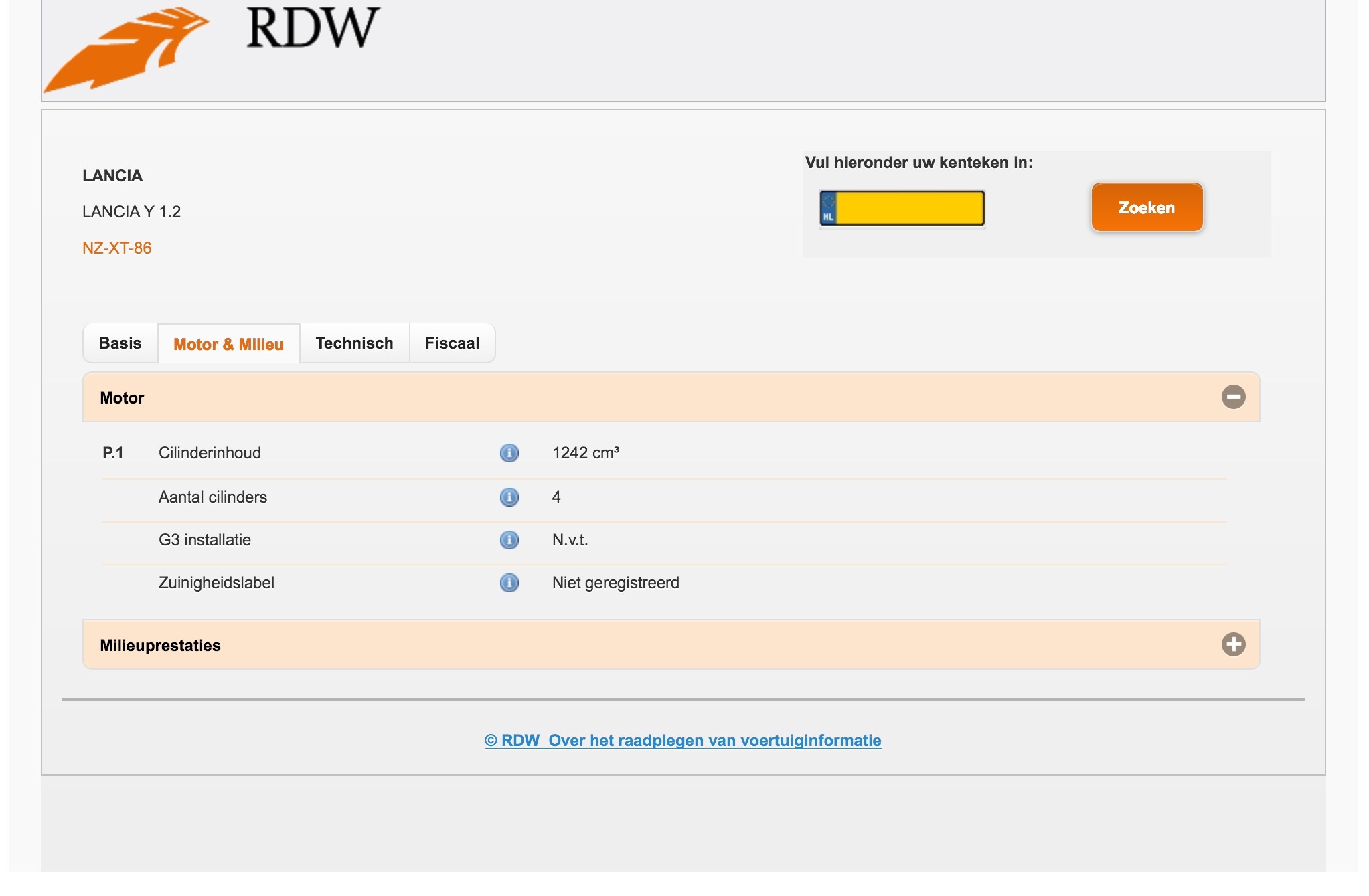1369x896 pixels.
Task: Click 'Vul hieronder uw kenteken in' label
Action: 918,163
